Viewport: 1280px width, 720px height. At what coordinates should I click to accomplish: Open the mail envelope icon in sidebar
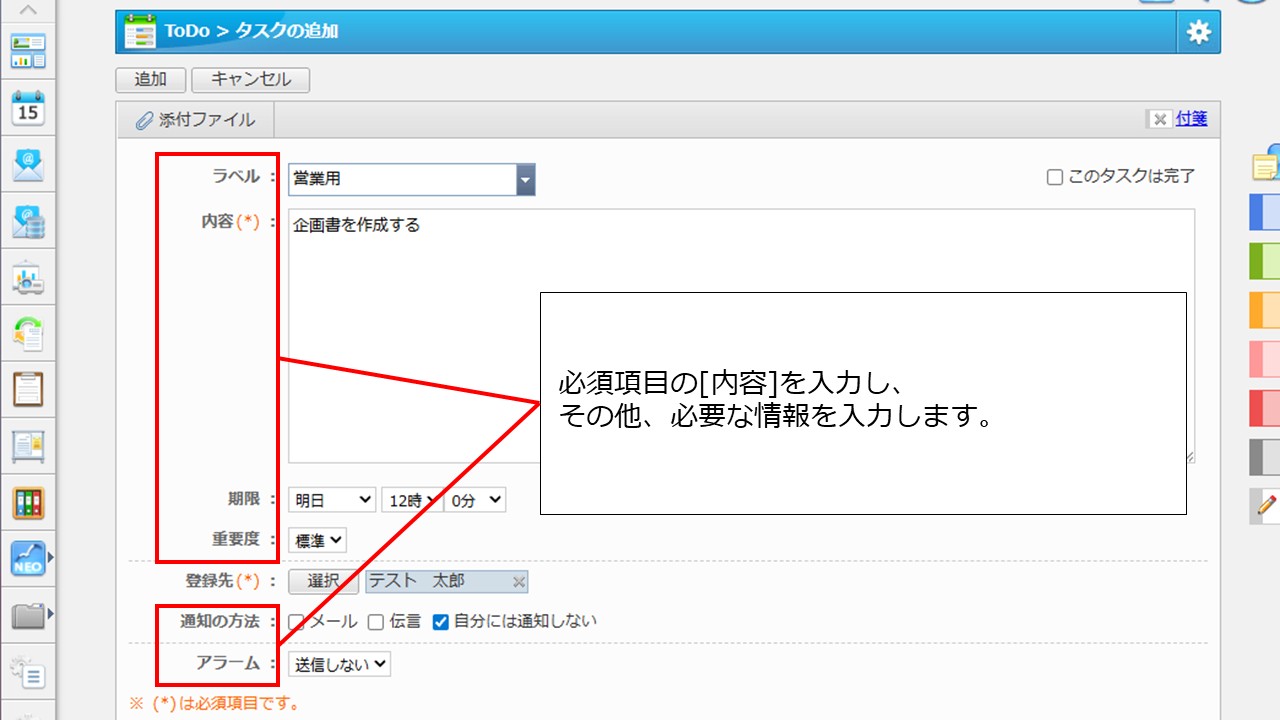coord(28,164)
